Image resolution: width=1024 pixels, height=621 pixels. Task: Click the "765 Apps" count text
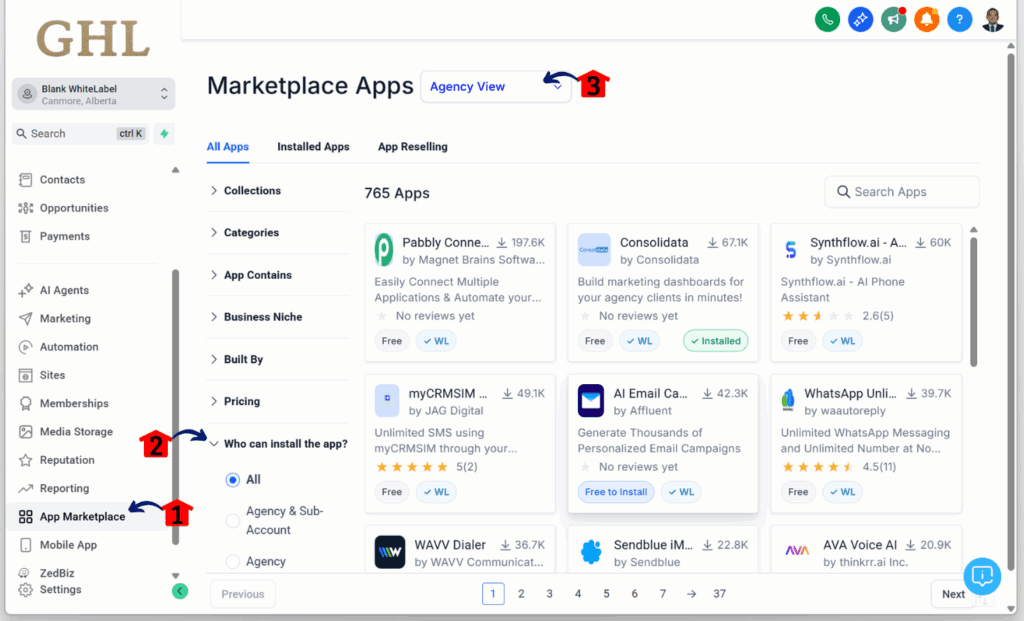point(397,193)
